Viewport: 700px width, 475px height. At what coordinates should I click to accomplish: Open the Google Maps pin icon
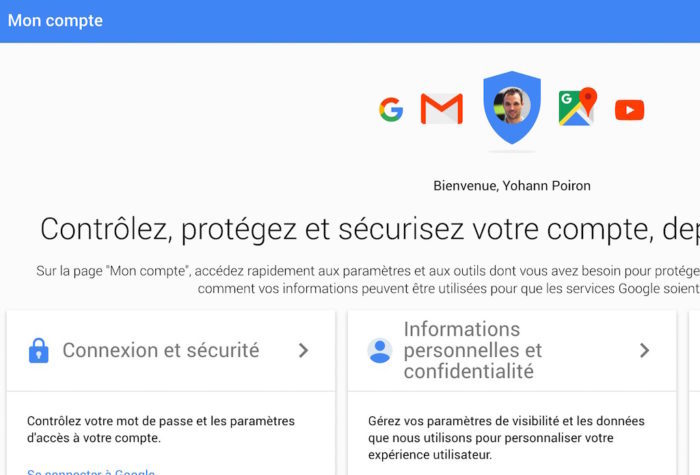pos(577,107)
